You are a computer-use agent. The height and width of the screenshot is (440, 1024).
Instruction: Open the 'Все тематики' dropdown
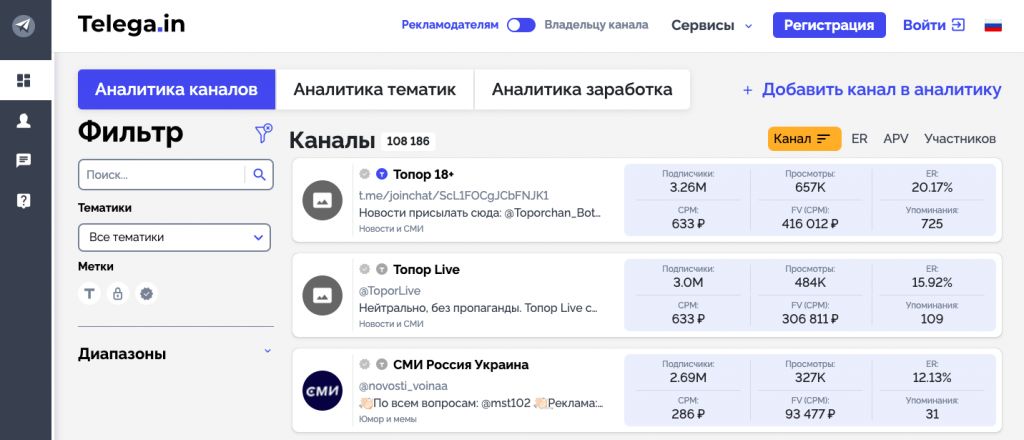click(x=174, y=237)
